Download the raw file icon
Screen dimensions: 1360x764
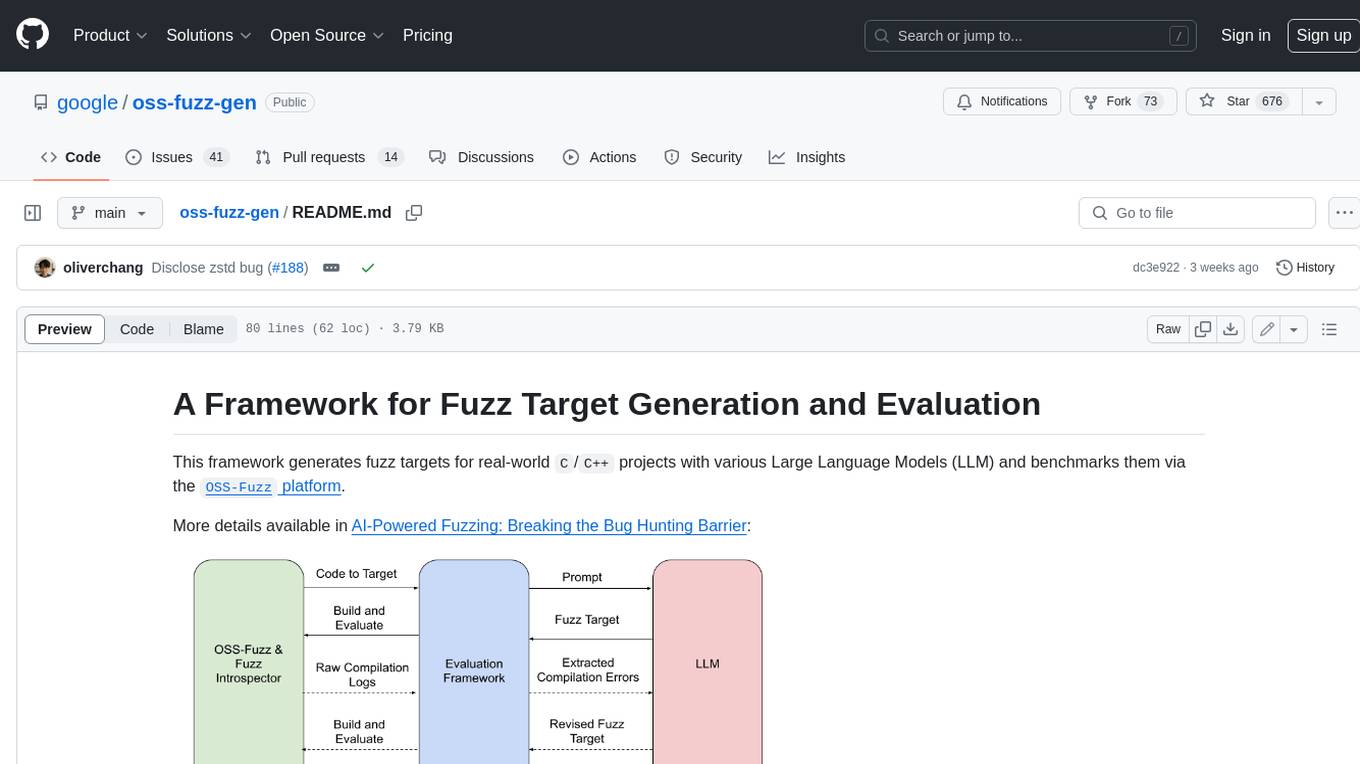coord(1232,329)
